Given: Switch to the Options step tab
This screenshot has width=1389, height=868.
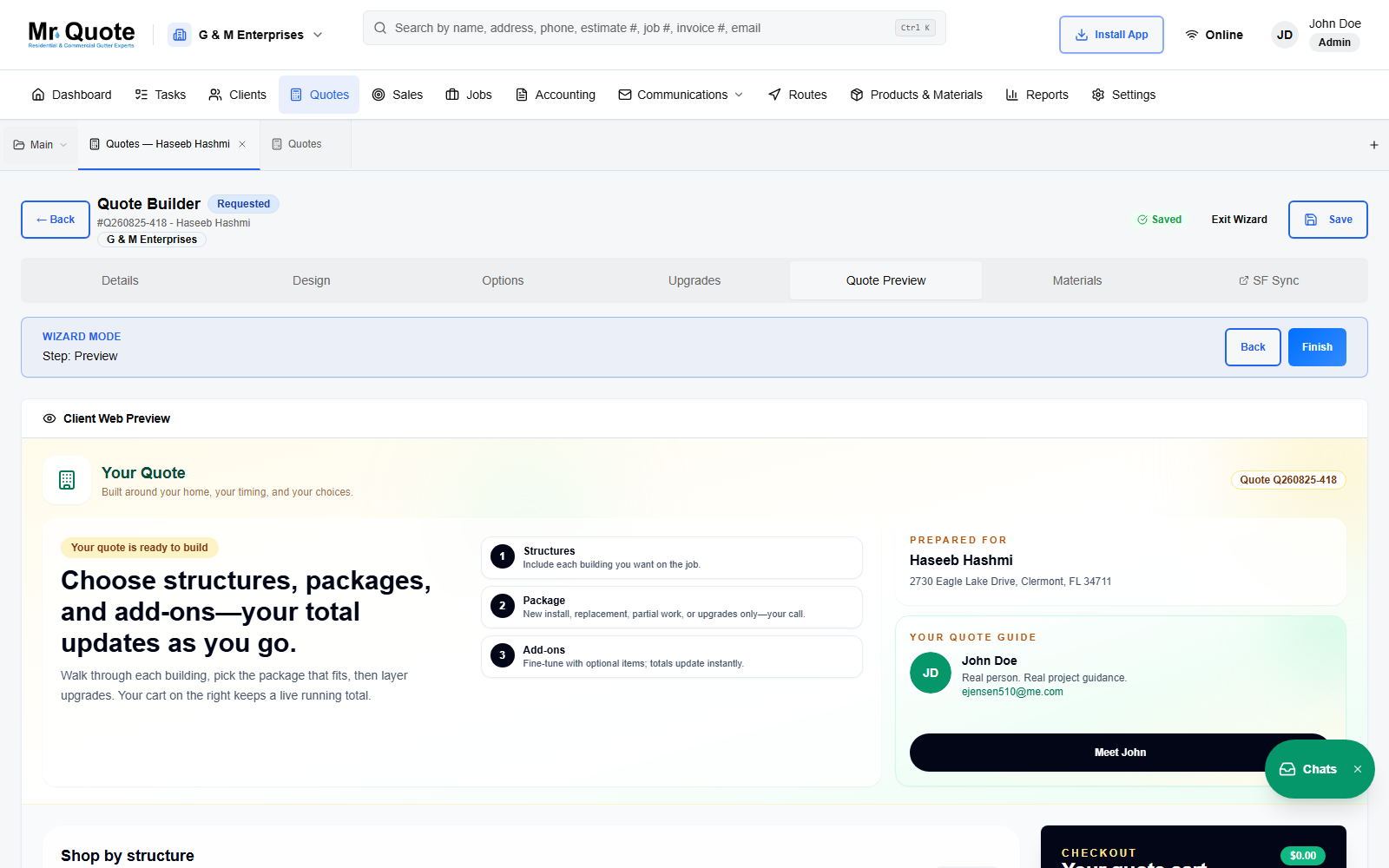Looking at the screenshot, I should click(503, 280).
